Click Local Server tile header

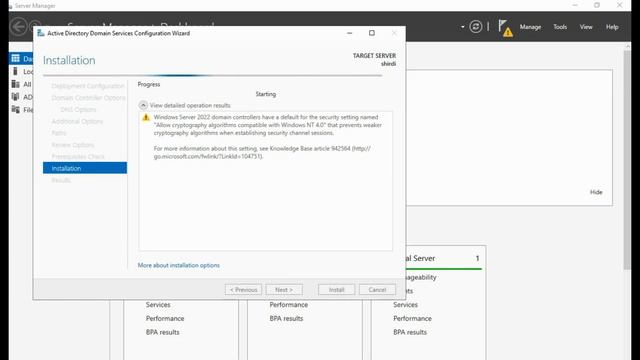(442, 258)
